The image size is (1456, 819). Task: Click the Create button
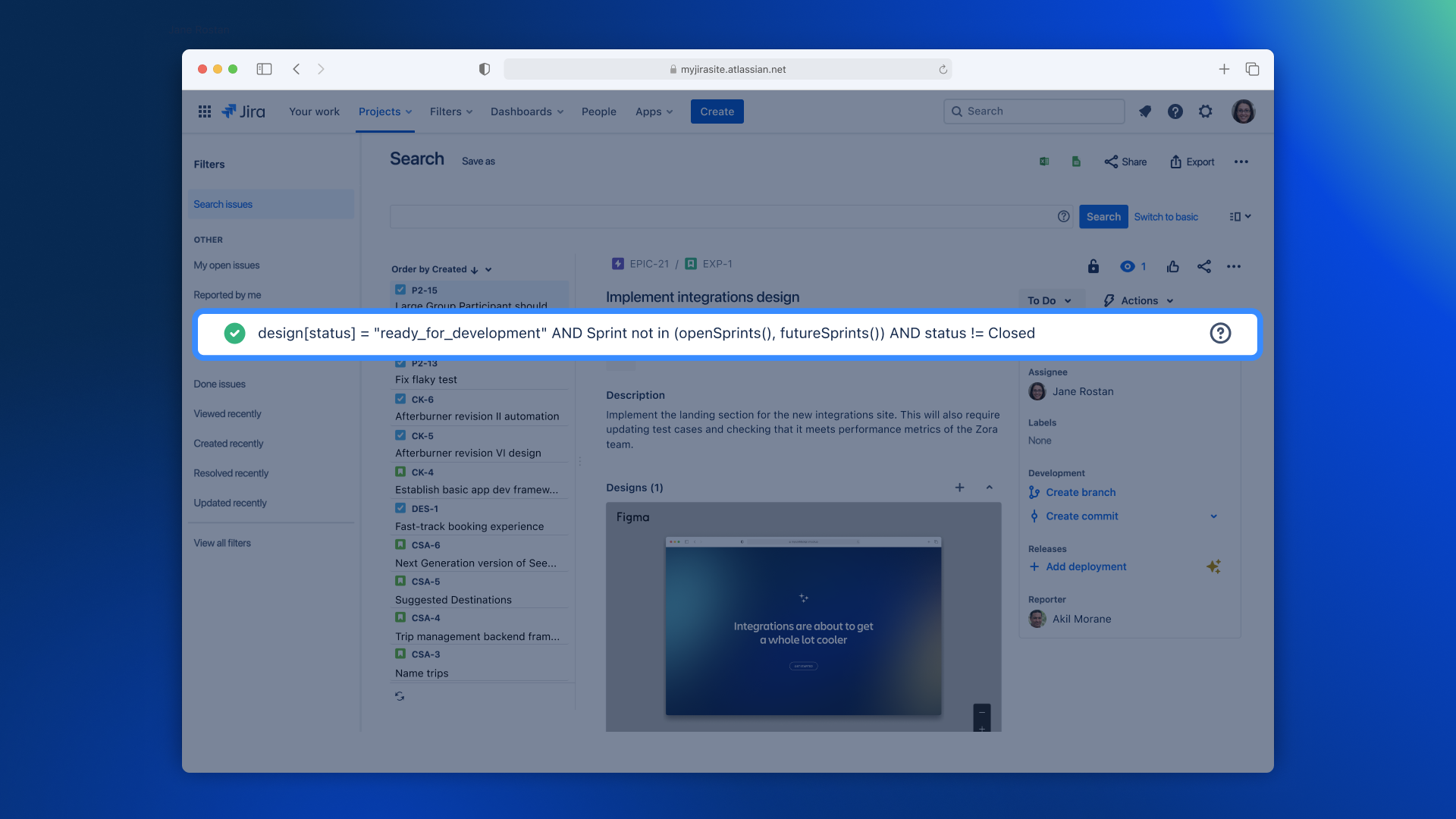pyautogui.click(x=717, y=111)
